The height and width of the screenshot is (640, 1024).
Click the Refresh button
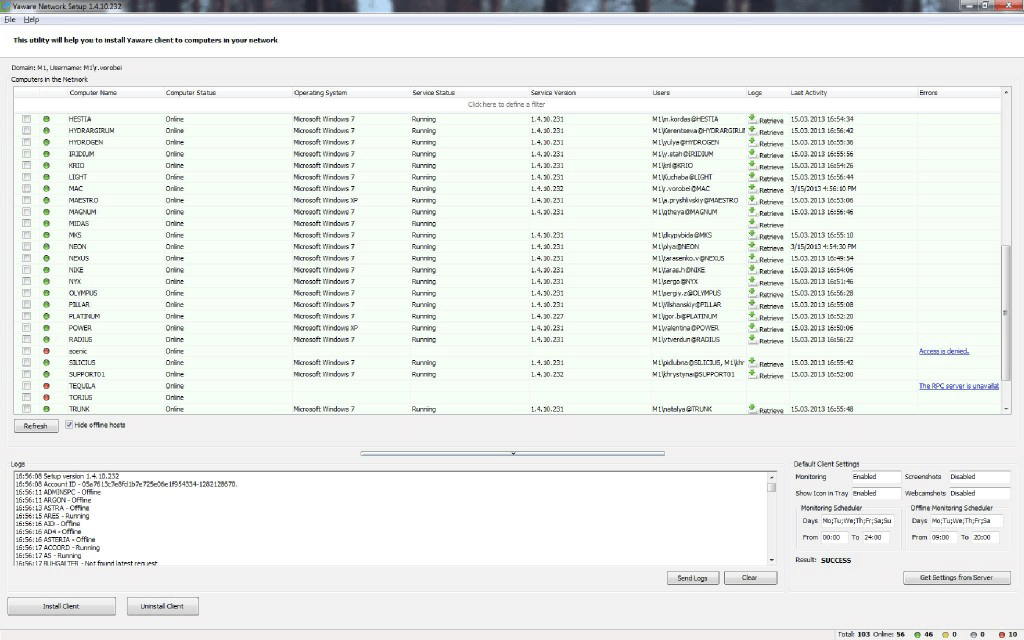coord(35,426)
